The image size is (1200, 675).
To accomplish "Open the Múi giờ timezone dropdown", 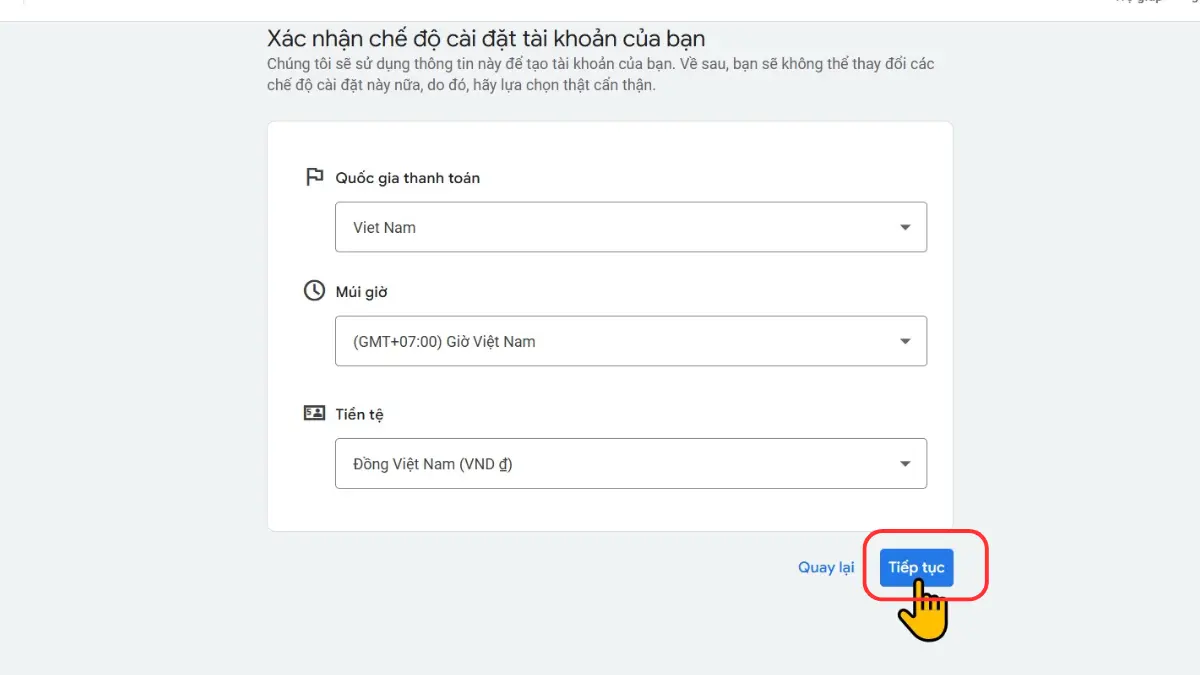I will click(630, 341).
